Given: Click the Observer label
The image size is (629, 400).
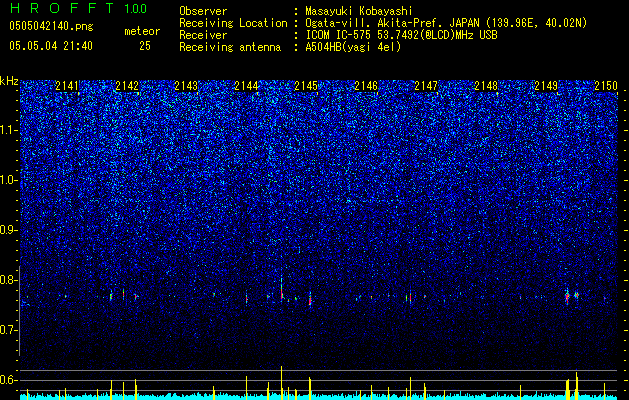Looking at the screenshot, I should (203, 11).
